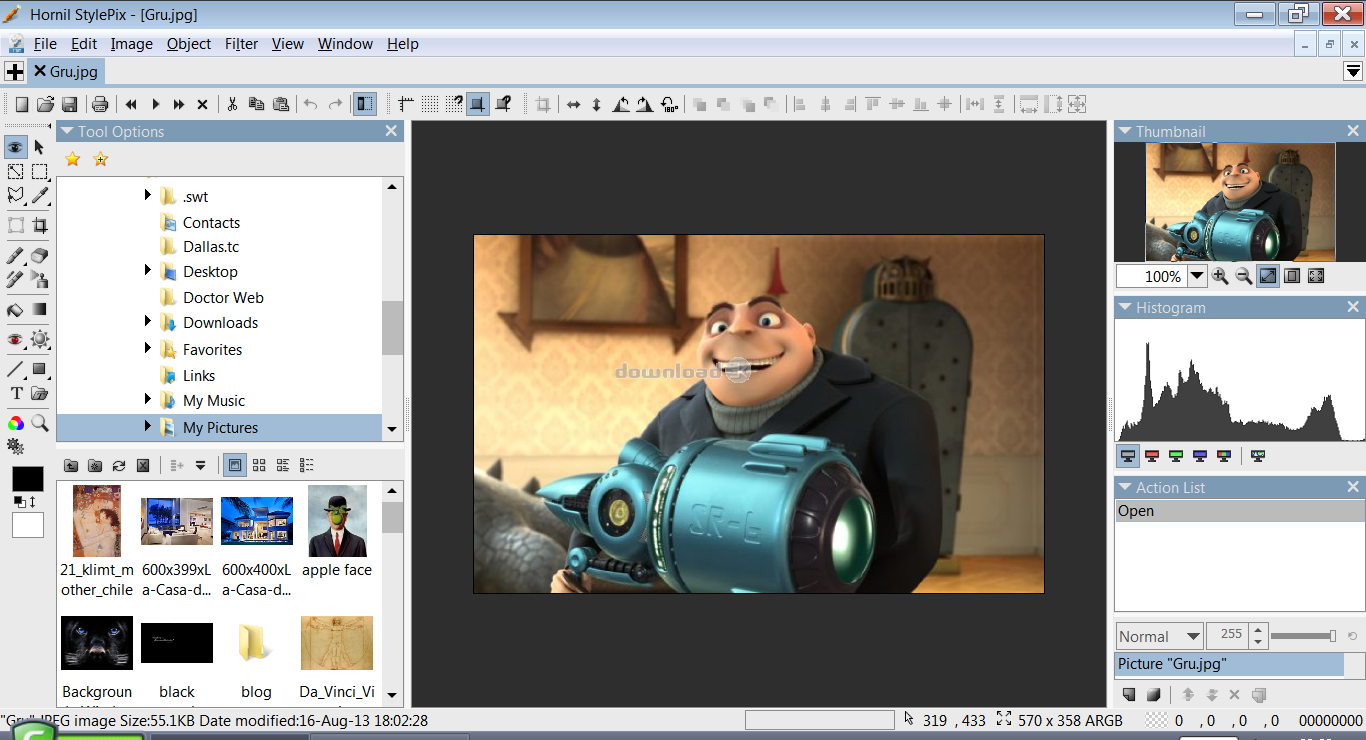Select the rectangular marquee selection tool
This screenshot has width=1366, height=740.
coord(39,172)
